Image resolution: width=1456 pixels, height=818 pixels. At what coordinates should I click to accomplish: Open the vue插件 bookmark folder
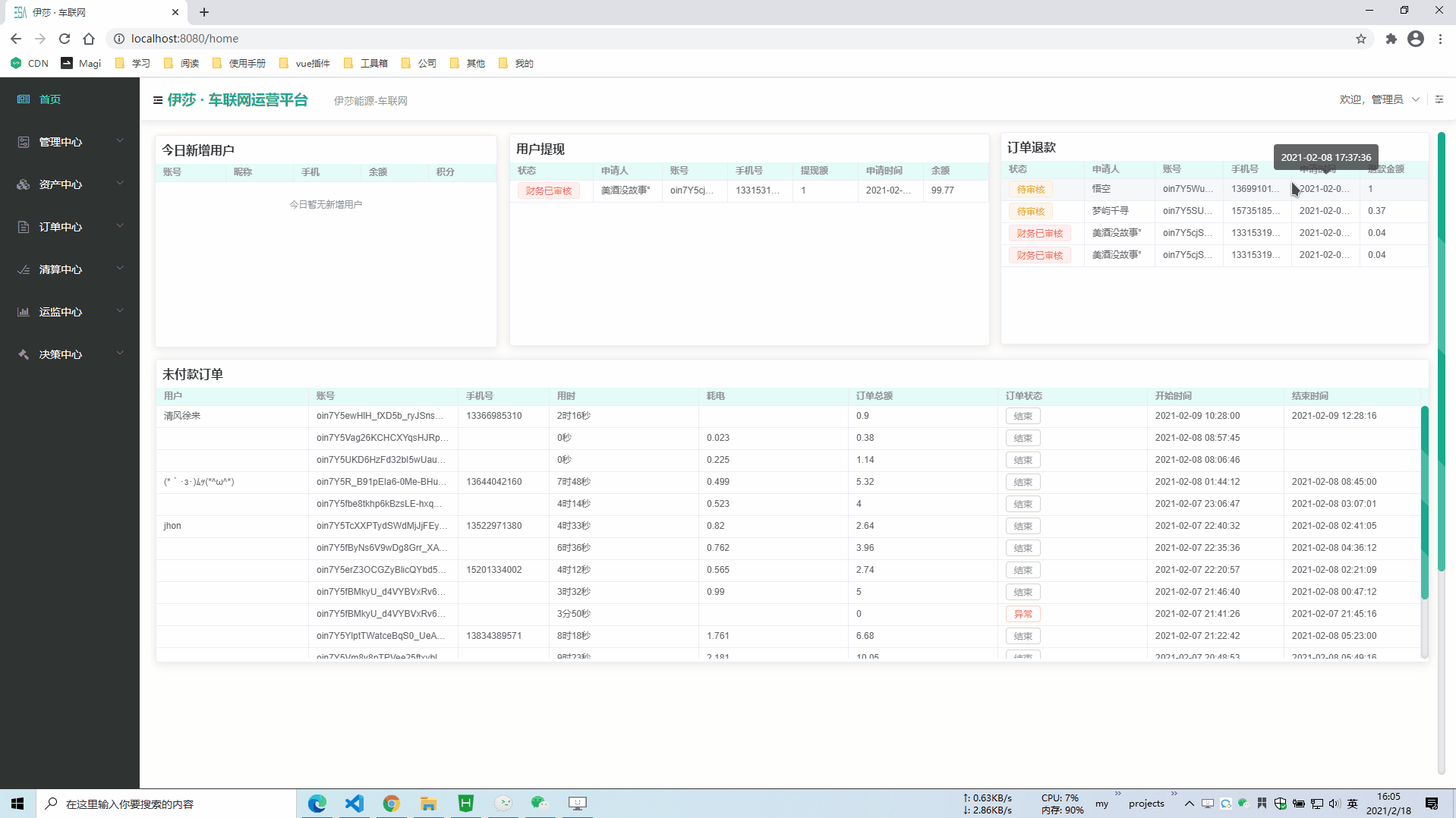[x=304, y=64]
